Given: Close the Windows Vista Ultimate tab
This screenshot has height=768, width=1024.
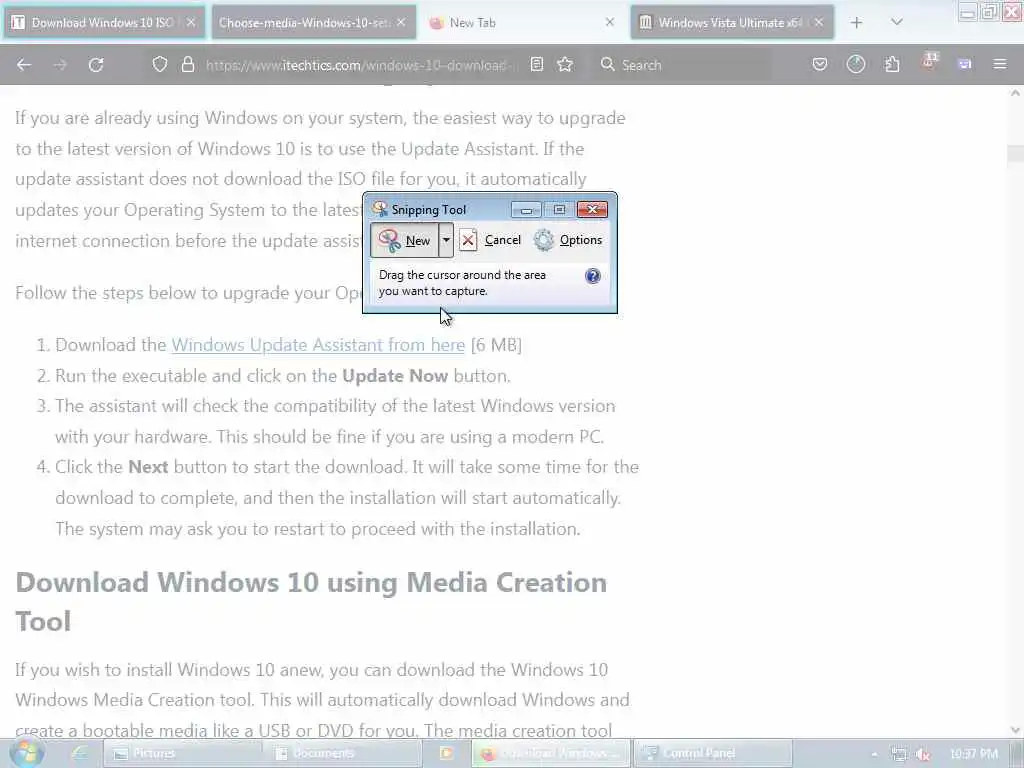Looking at the screenshot, I should point(818,22).
